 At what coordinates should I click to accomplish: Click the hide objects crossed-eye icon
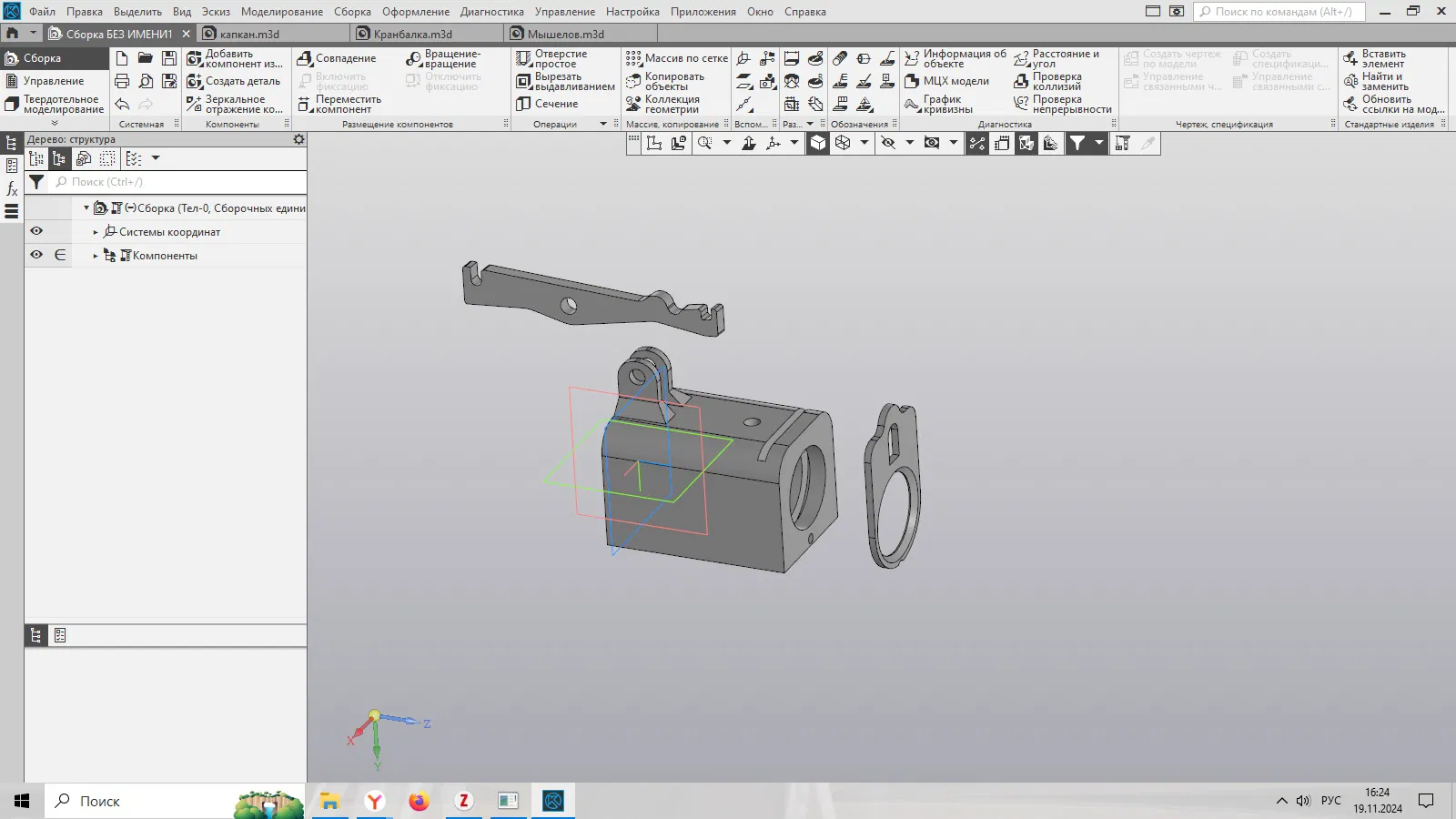coord(888,143)
